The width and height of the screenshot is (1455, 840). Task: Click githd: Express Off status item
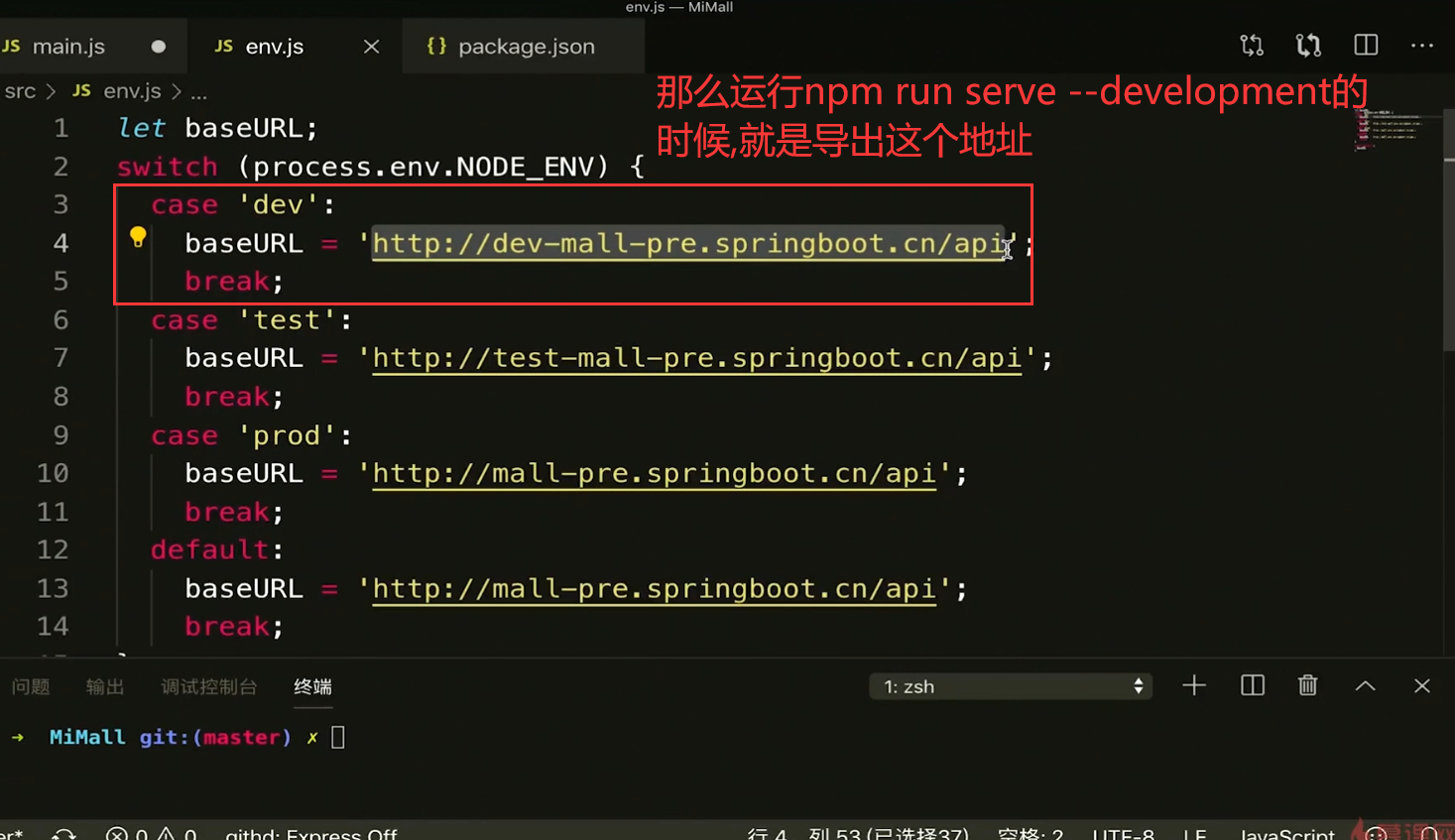pos(311,834)
